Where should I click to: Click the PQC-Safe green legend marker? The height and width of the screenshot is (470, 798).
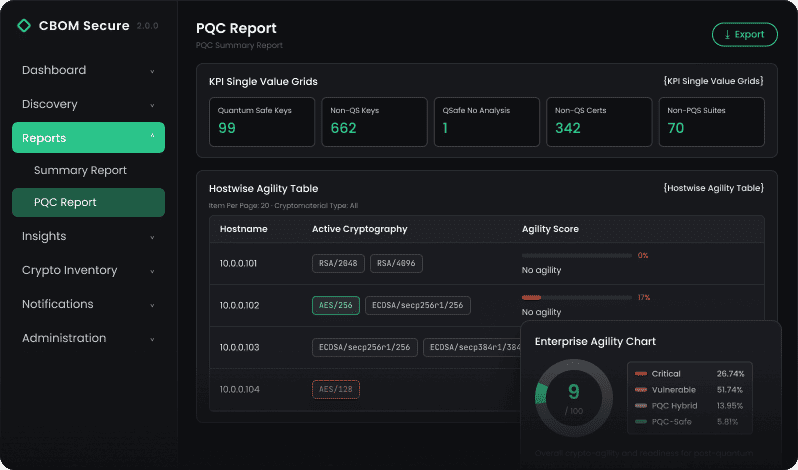641,422
